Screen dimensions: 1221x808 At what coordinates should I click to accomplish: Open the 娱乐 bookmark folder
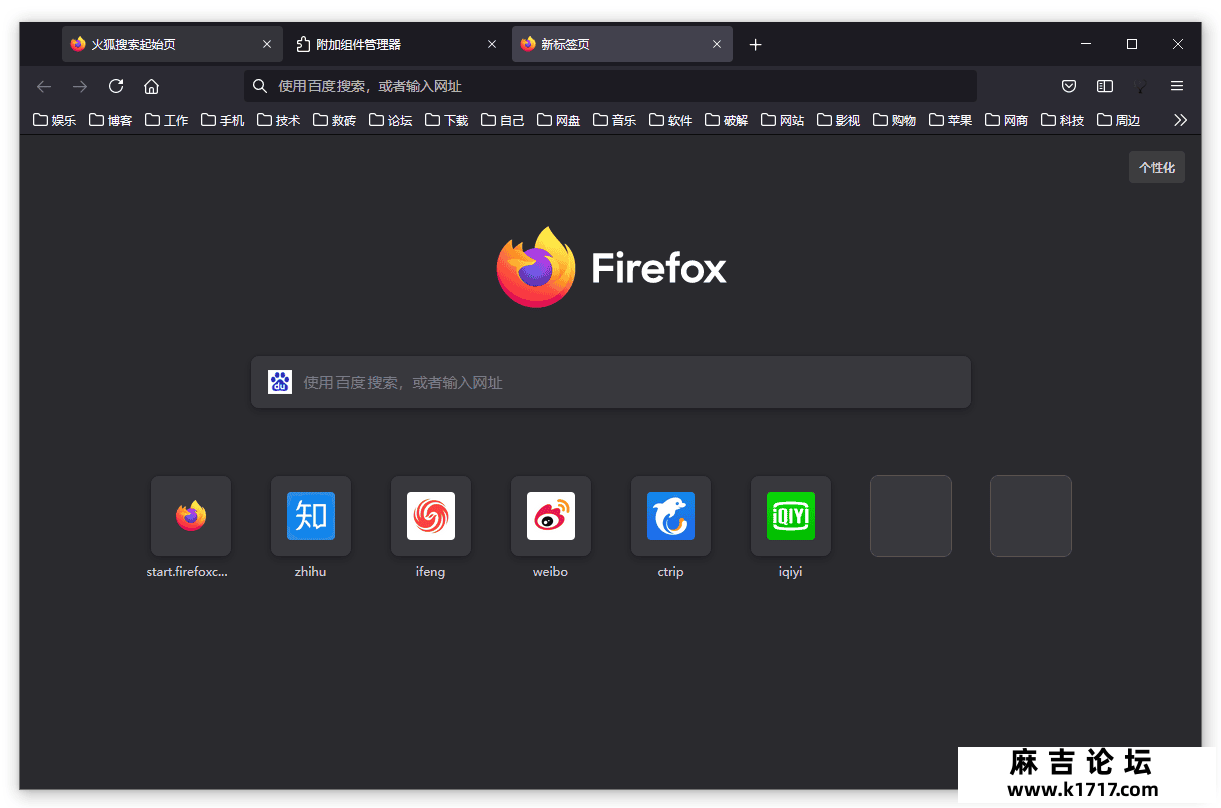pyautogui.click(x=54, y=120)
